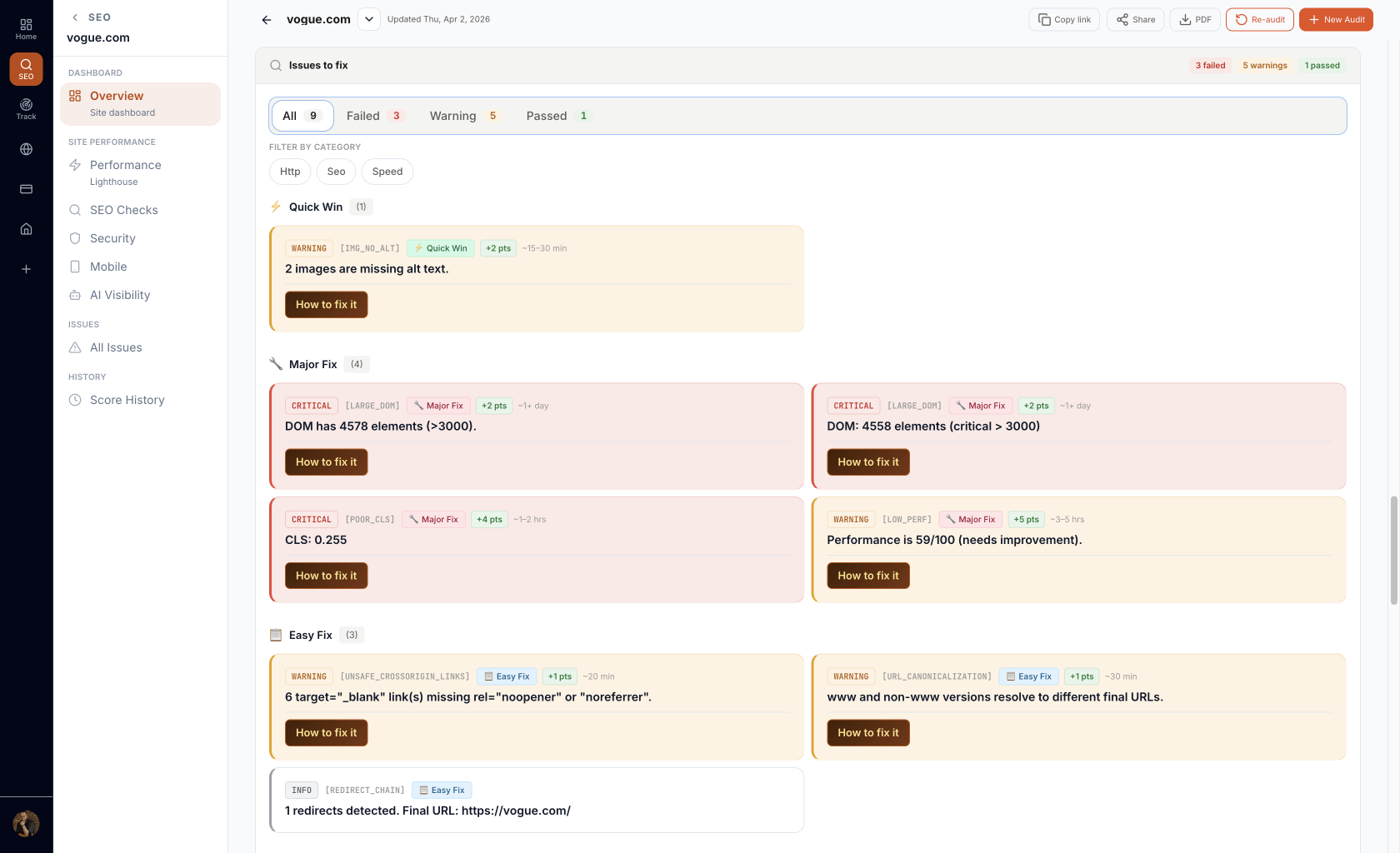Go back using the SEO chevron
Screen dimensions: 1400x853
tap(76, 17)
